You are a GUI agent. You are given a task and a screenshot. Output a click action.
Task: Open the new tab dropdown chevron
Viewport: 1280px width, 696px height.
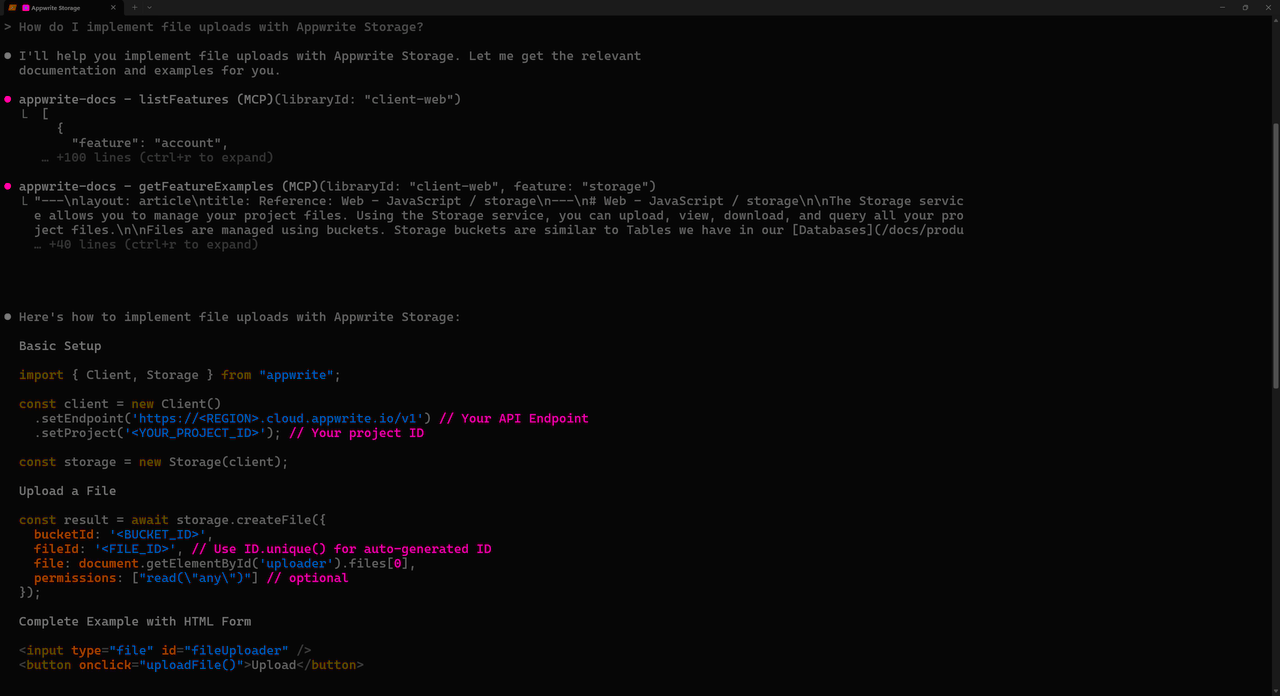click(x=148, y=7)
